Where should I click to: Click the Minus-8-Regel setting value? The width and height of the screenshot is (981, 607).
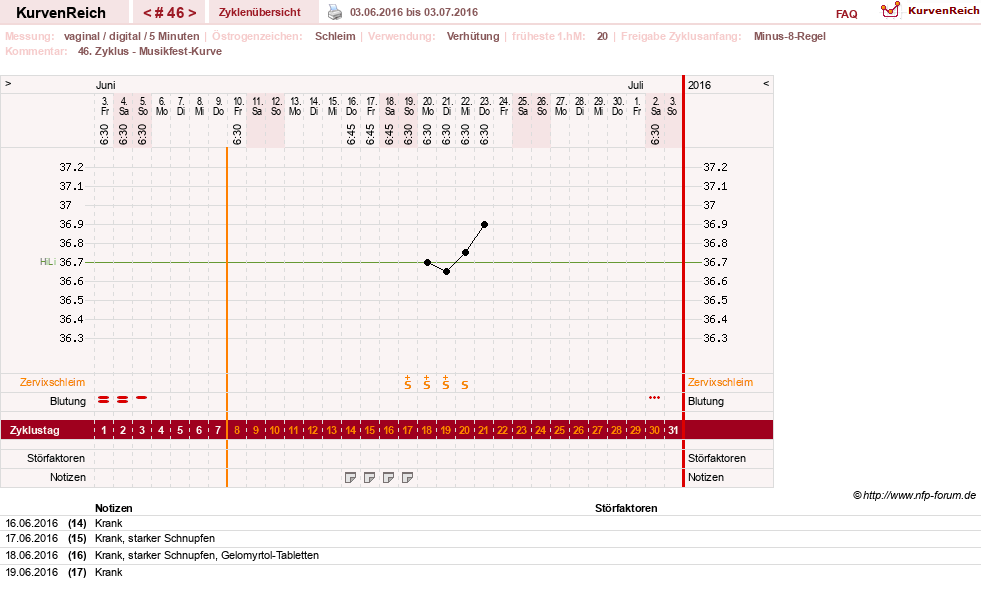point(790,36)
